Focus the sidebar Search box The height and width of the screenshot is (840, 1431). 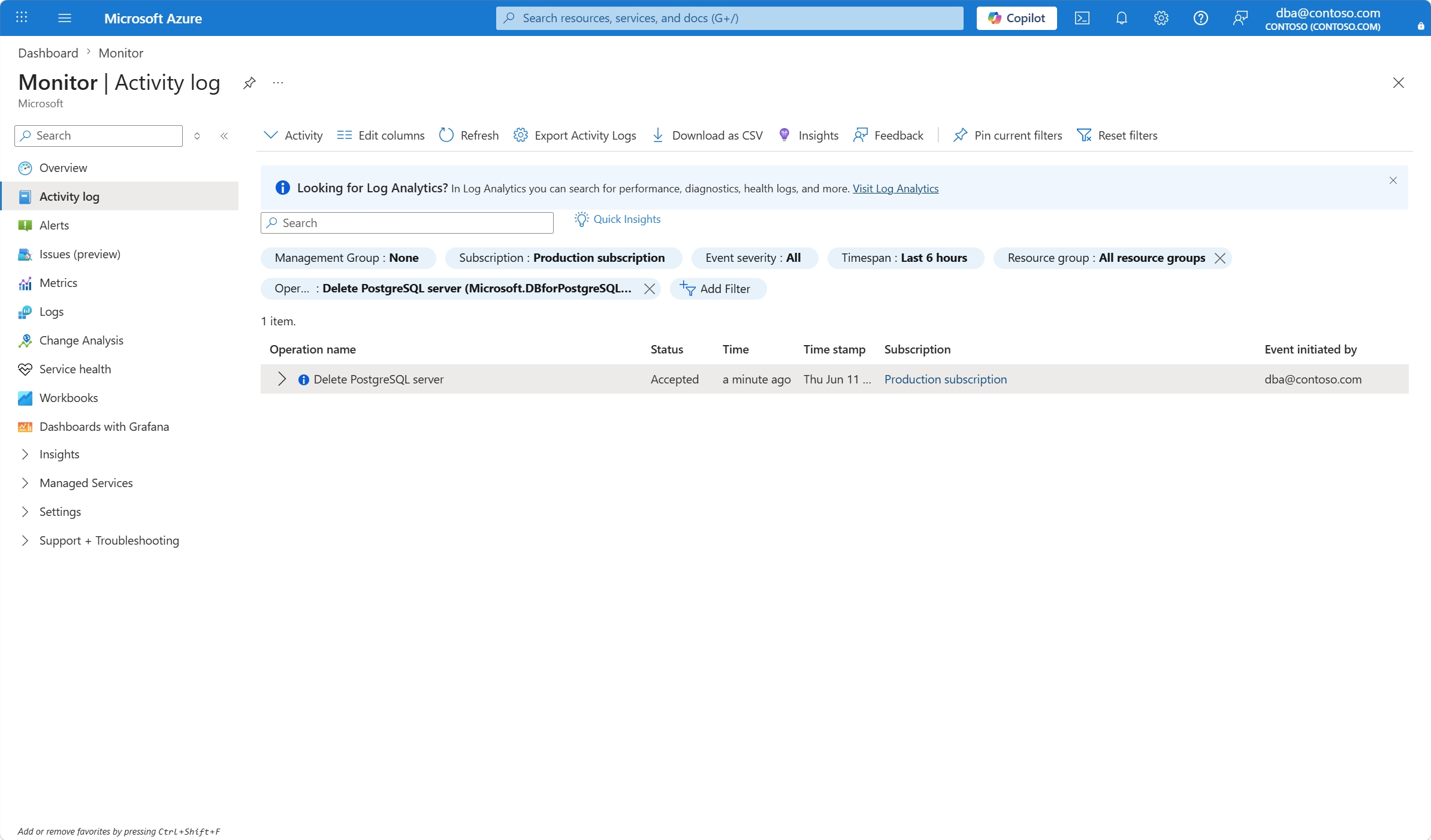[x=98, y=136]
